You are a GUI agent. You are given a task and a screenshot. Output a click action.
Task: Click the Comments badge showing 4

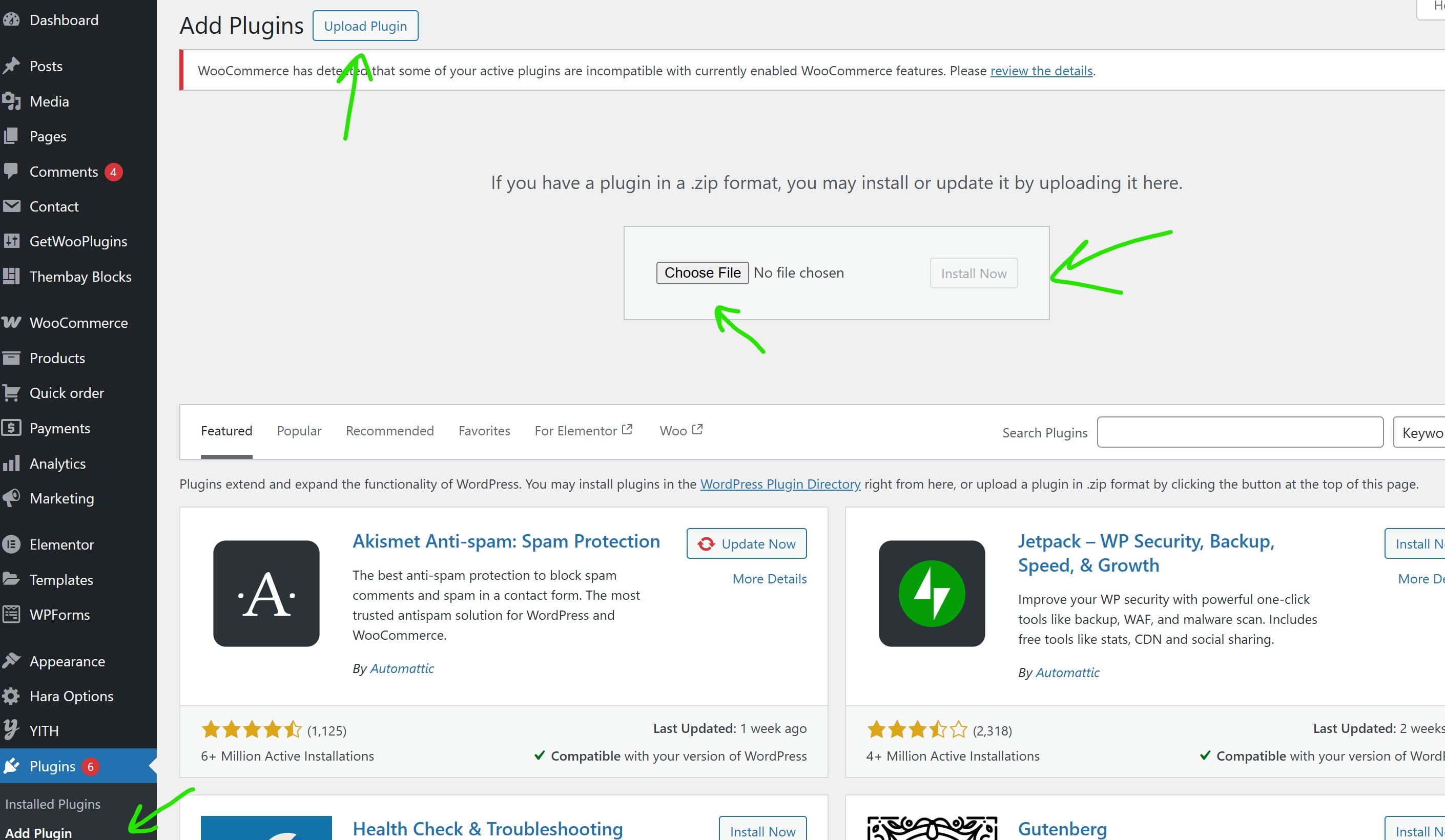[x=114, y=172]
